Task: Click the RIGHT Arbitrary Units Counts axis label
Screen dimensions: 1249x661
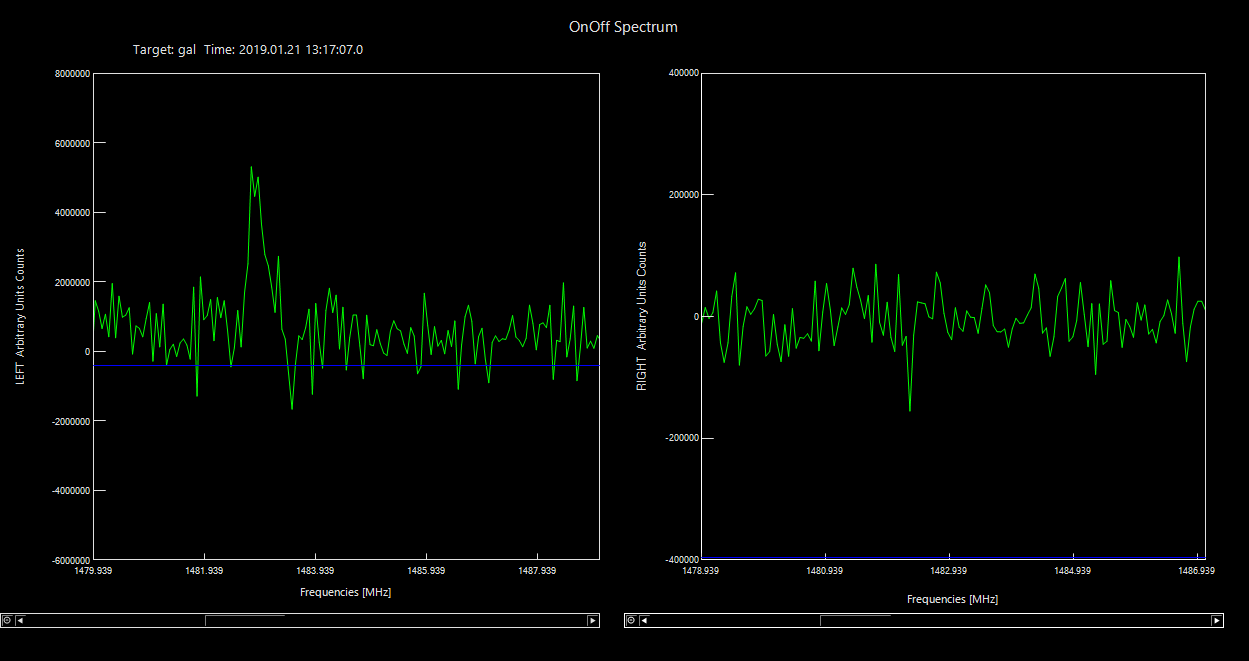Action: coord(642,316)
